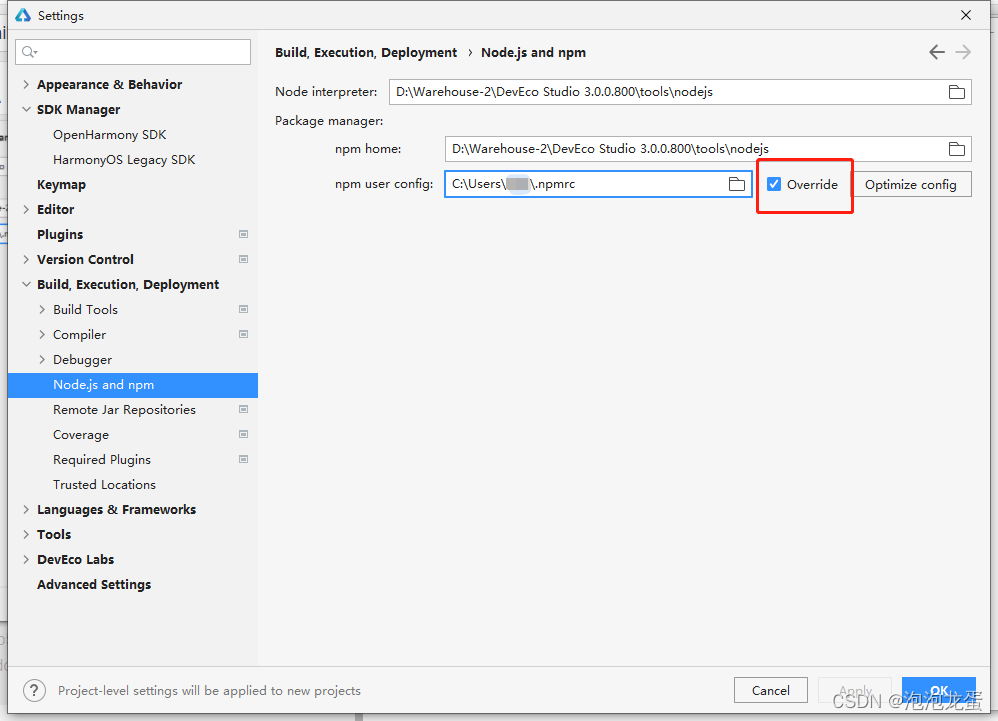Browse folder for npm home path
Viewport: 998px width, 721px height.
tap(956, 150)
